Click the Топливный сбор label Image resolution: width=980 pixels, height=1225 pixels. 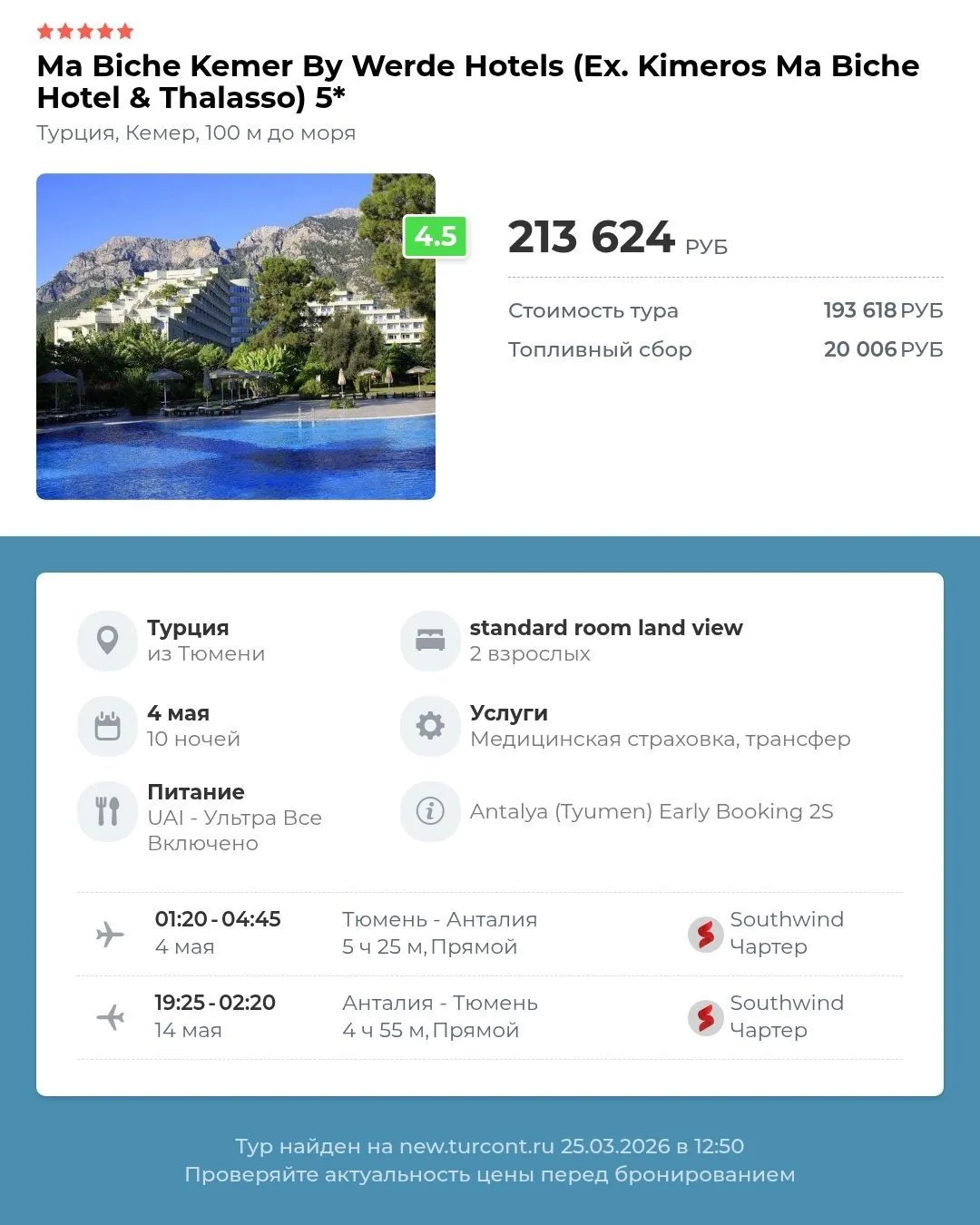(x=600, y=349)
